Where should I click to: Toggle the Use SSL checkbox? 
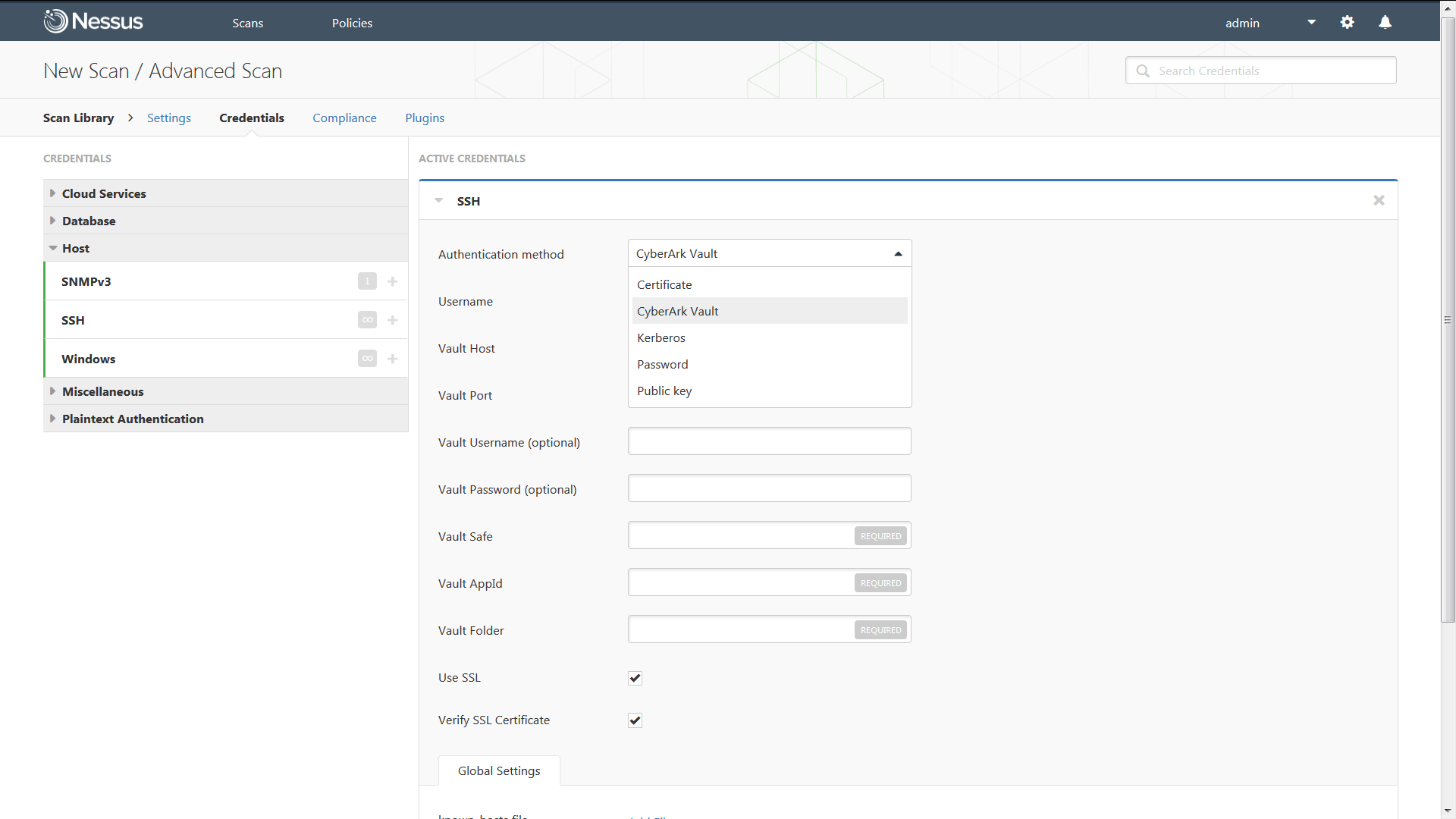coord(635,678)
